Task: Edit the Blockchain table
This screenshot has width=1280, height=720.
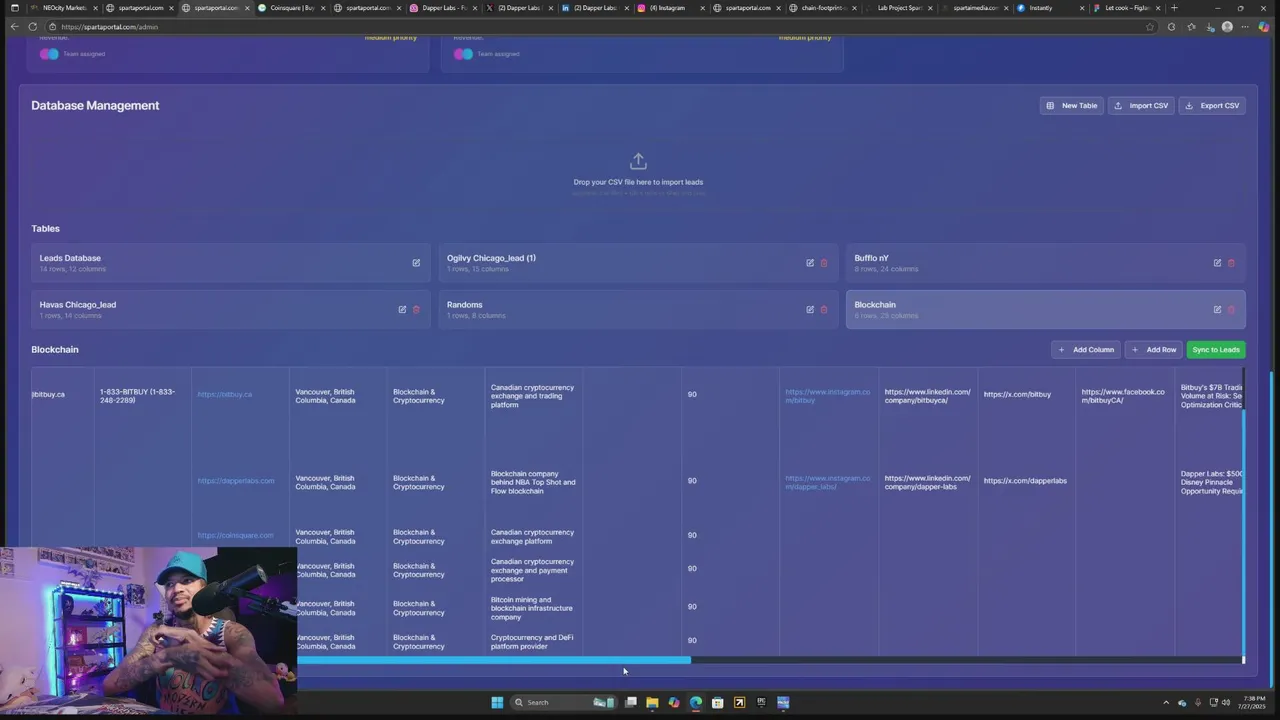Action: pyautogui.click(x=1217, y=309)
